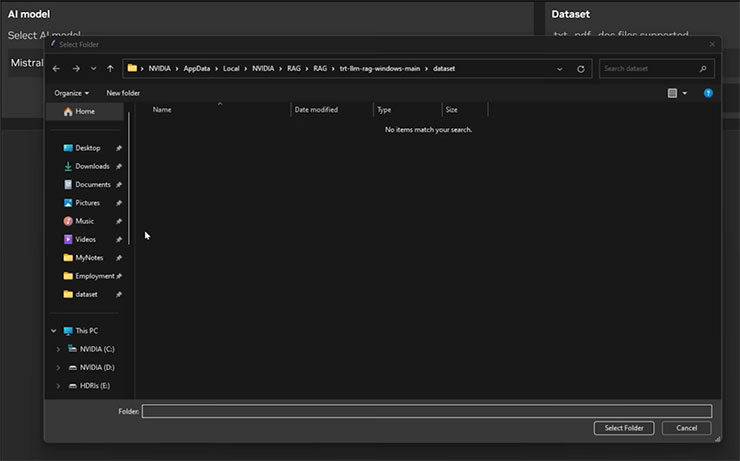
Task: Click the pin icon next to dataset
Action: [119, 294]
